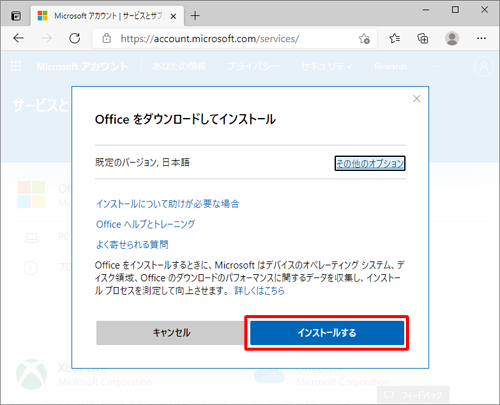Click the フィードバック button
The image size is (500, 405).
click(413, 395)
